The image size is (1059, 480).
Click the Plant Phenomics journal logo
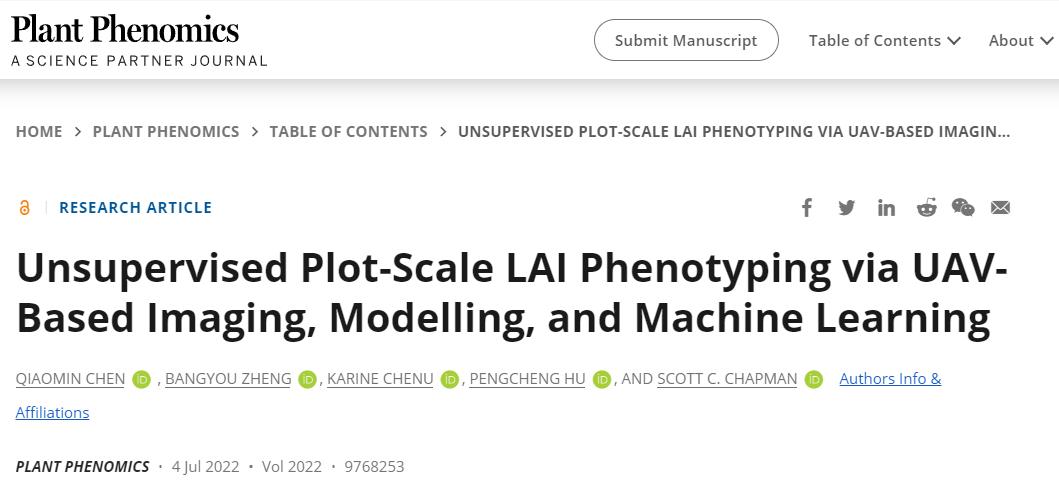[139, 41]
